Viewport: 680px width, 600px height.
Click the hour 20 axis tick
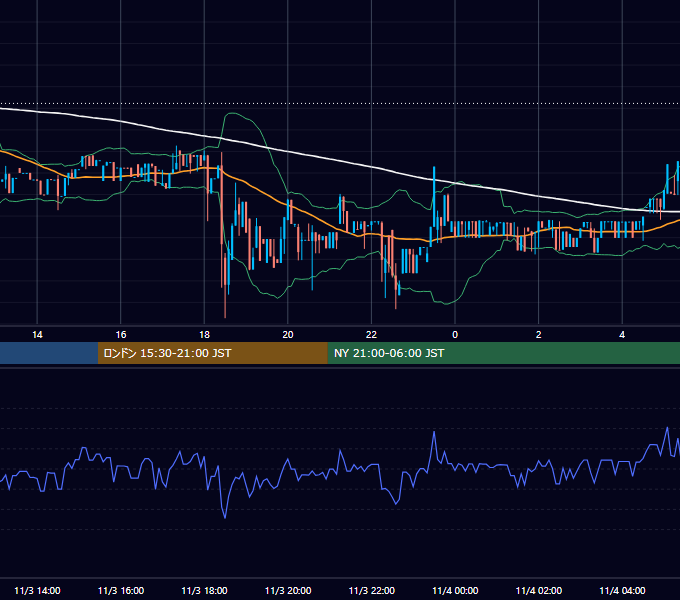point(288,335)
